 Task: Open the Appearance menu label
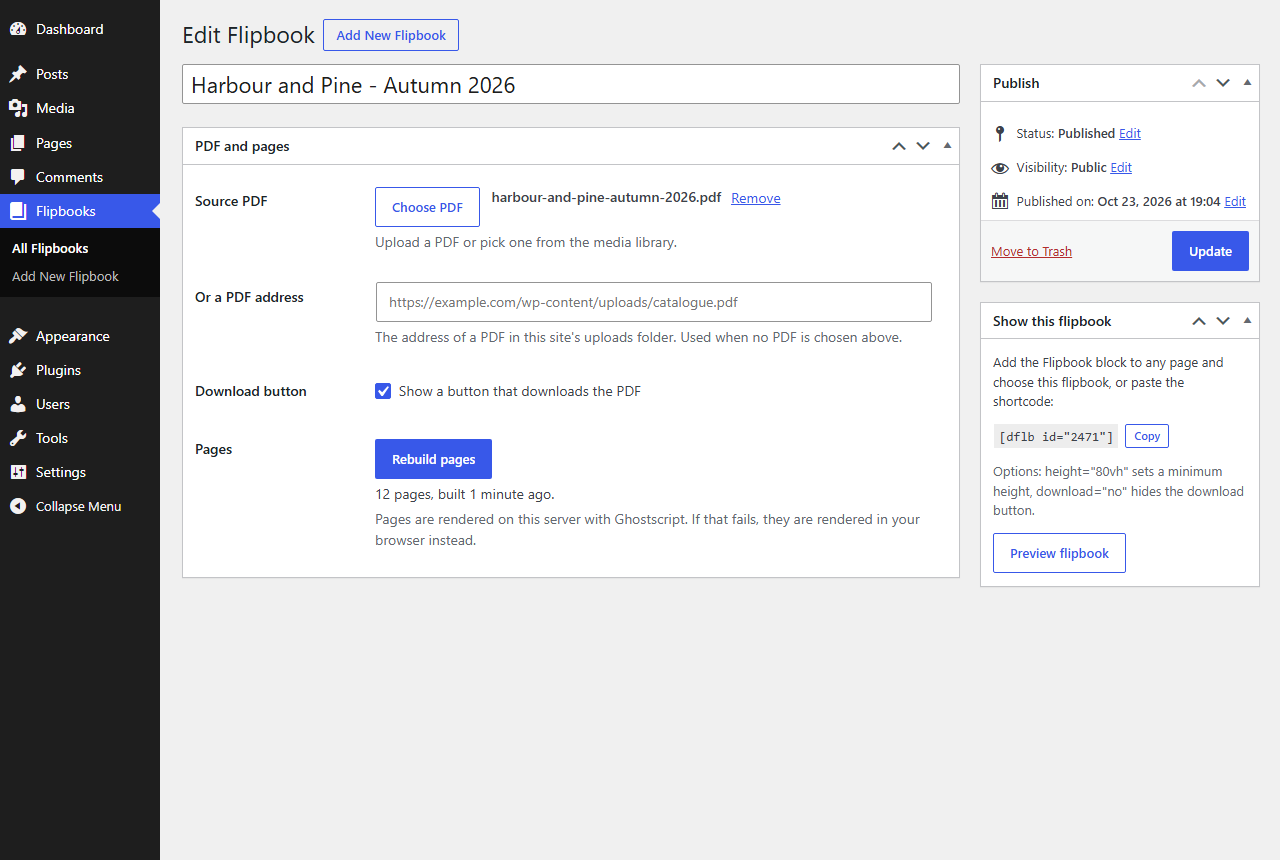click(73, 336)
